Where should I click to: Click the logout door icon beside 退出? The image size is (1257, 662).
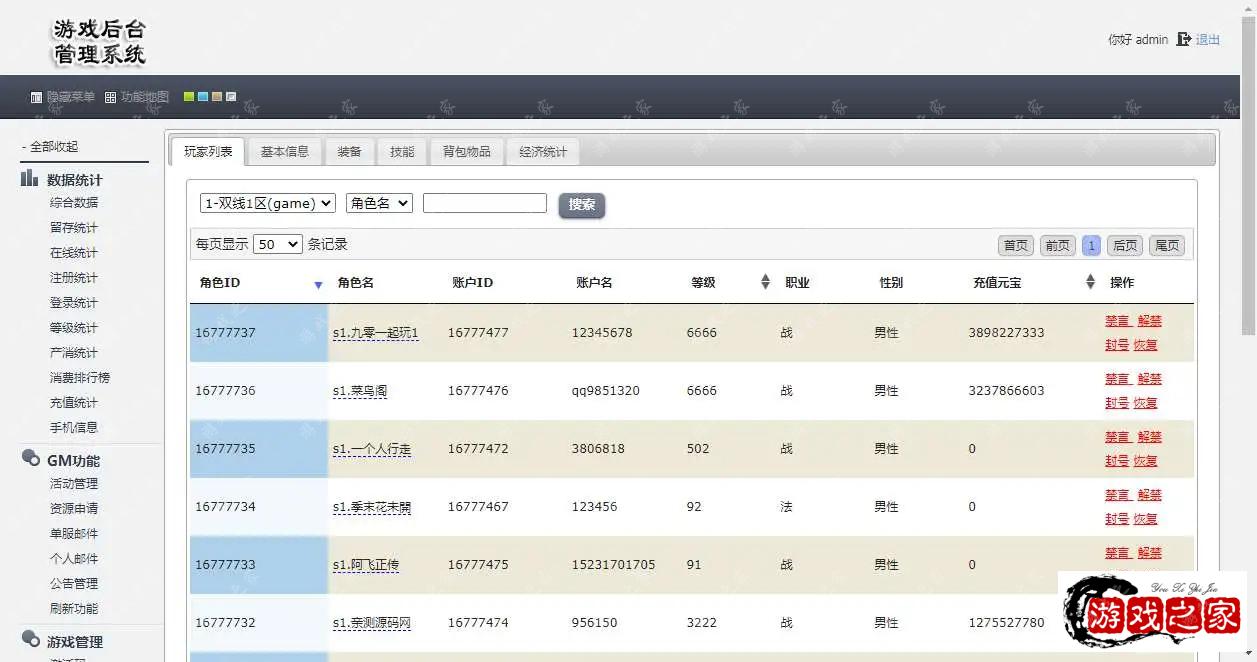pyautogui.click(x=1184, y=39)
